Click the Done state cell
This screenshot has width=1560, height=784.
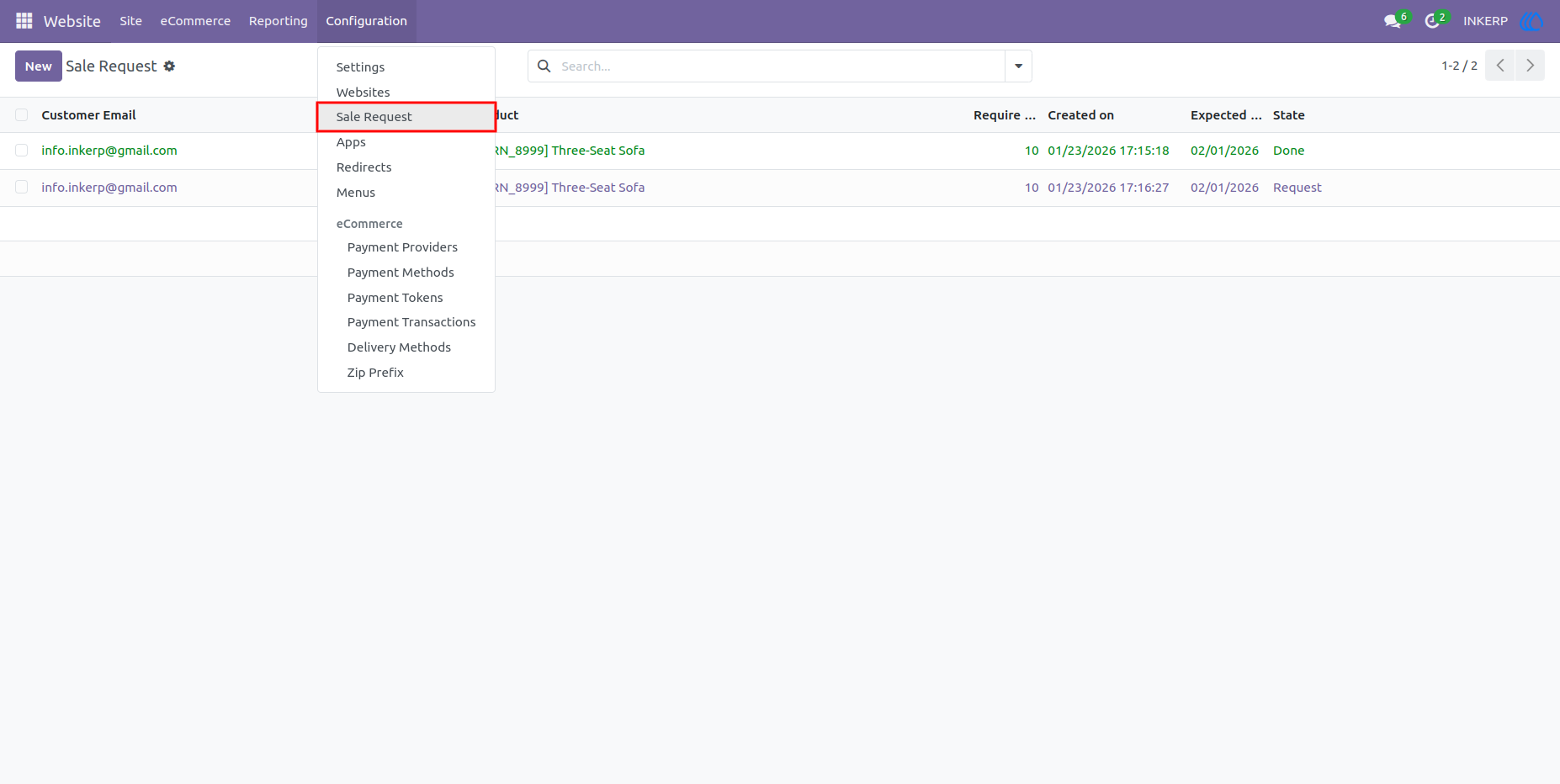pyautogui.click(x=1288, y=151)
